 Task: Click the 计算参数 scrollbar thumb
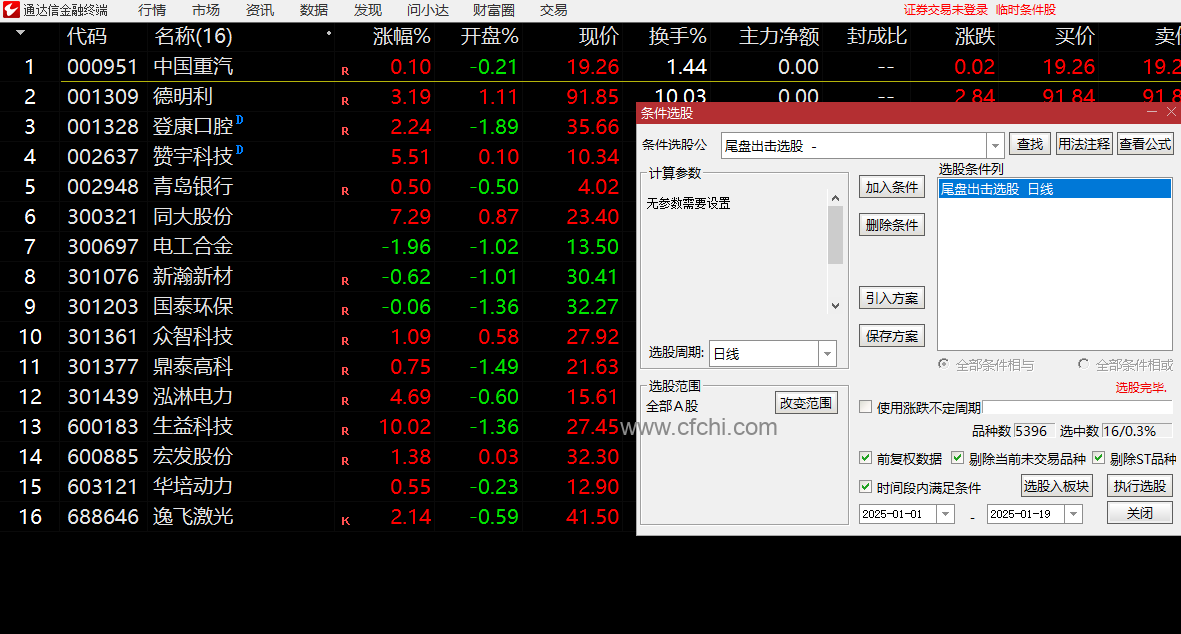coord(835,235)
